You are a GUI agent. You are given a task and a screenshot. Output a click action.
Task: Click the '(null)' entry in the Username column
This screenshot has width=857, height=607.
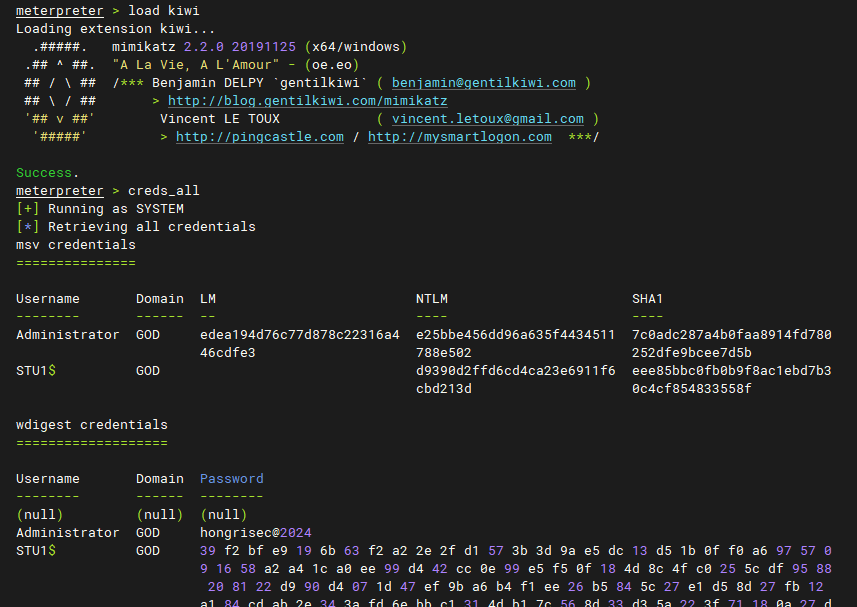coord(39,515)
